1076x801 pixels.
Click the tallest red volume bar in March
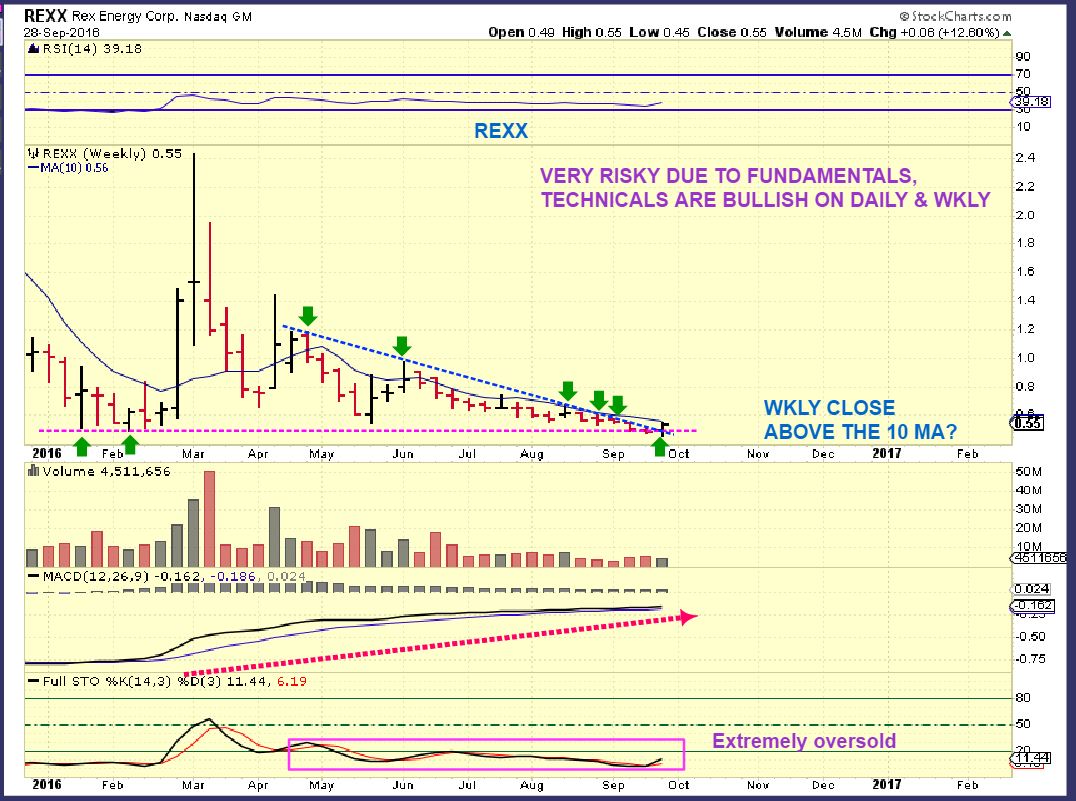pyautogui.click(x=209, y=519)
